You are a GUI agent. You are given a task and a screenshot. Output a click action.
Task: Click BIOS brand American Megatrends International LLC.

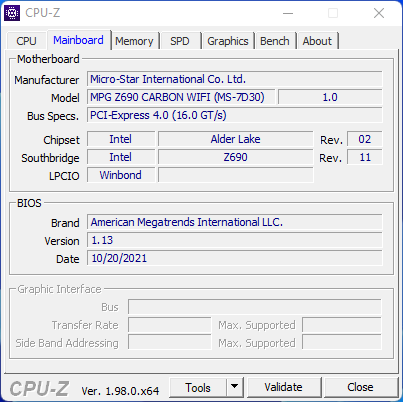(235, 222)
